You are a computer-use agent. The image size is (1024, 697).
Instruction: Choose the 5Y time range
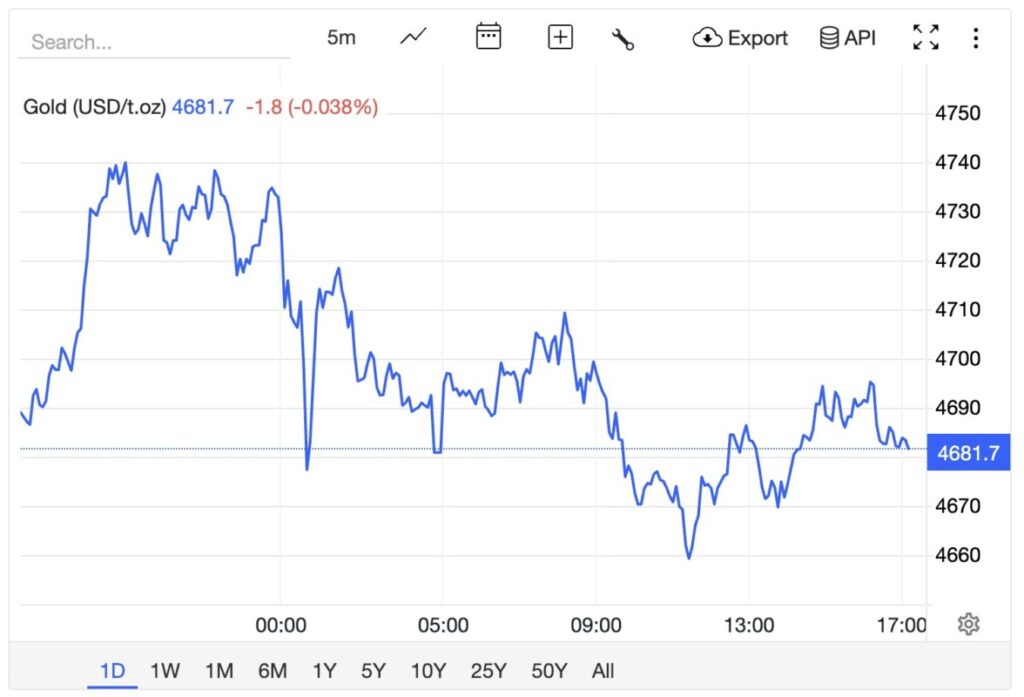(373, 670)
